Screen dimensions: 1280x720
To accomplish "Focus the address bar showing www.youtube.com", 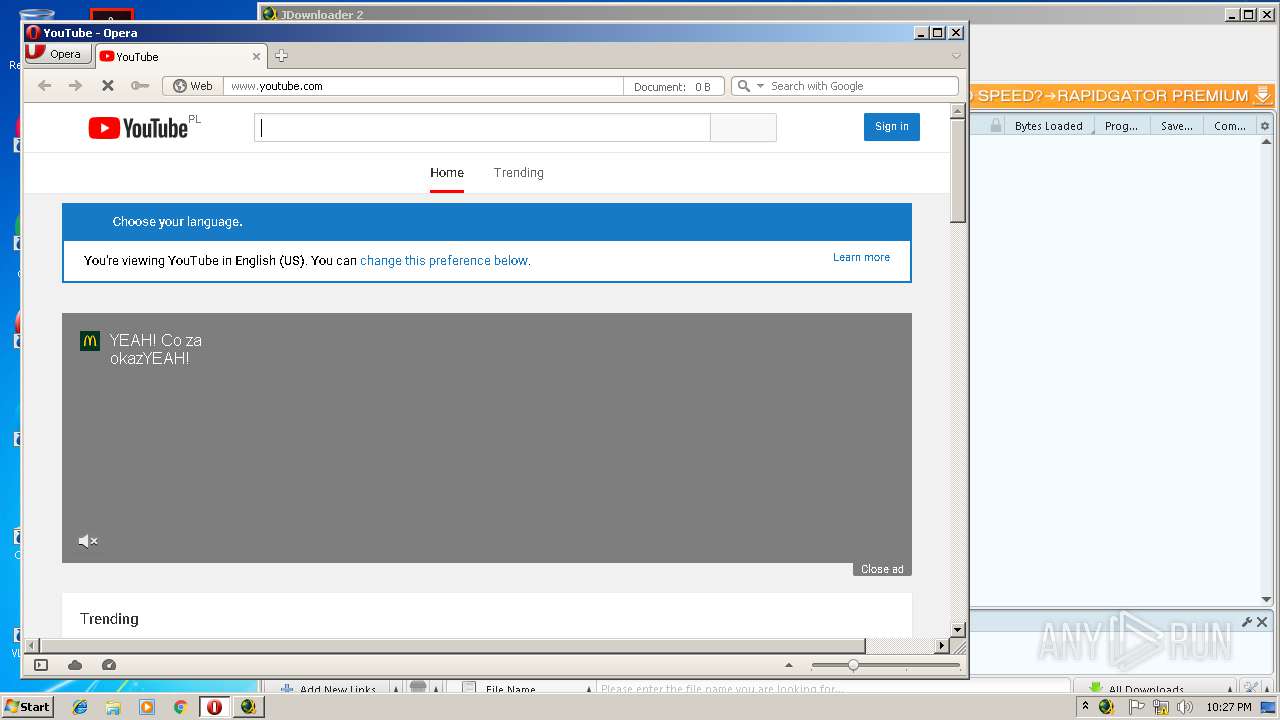I will tap(423, 86).
